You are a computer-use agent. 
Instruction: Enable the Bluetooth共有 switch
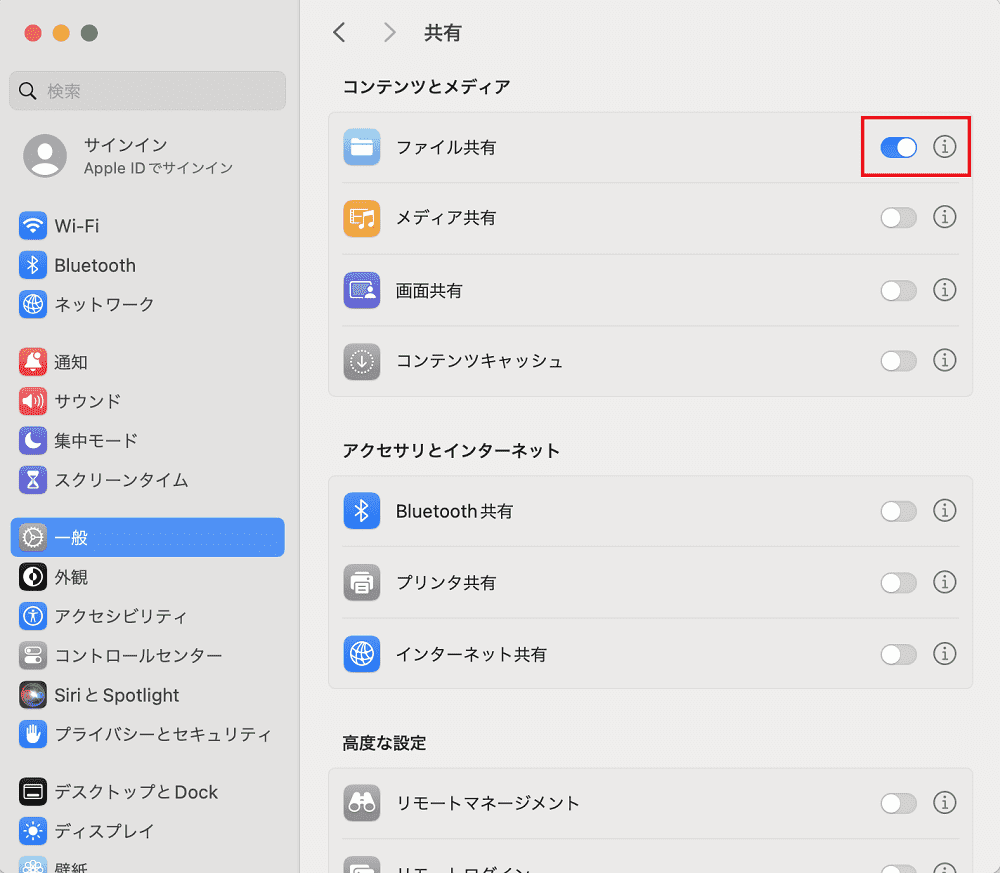tap(899, 511)
